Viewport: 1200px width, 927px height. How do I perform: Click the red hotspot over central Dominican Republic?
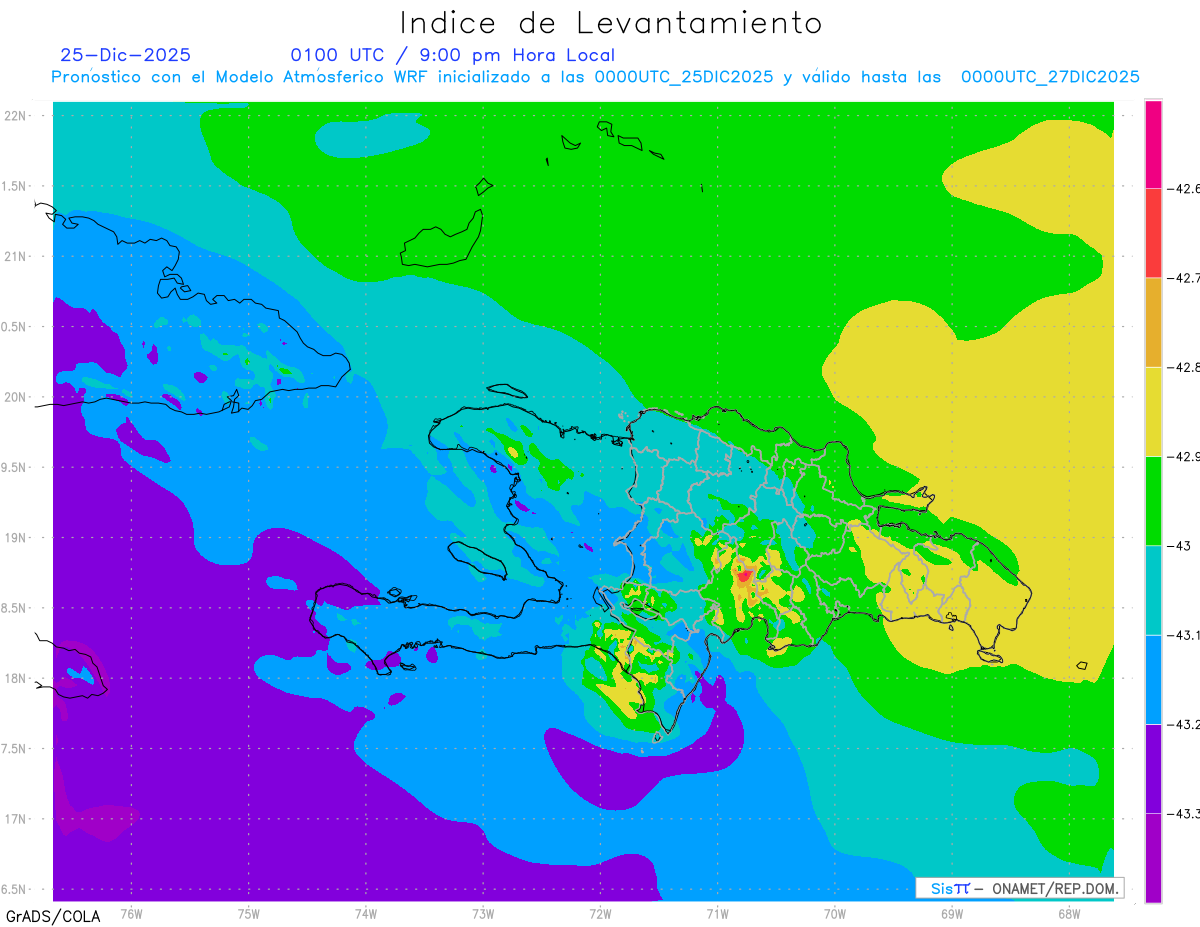click(745, 575)
